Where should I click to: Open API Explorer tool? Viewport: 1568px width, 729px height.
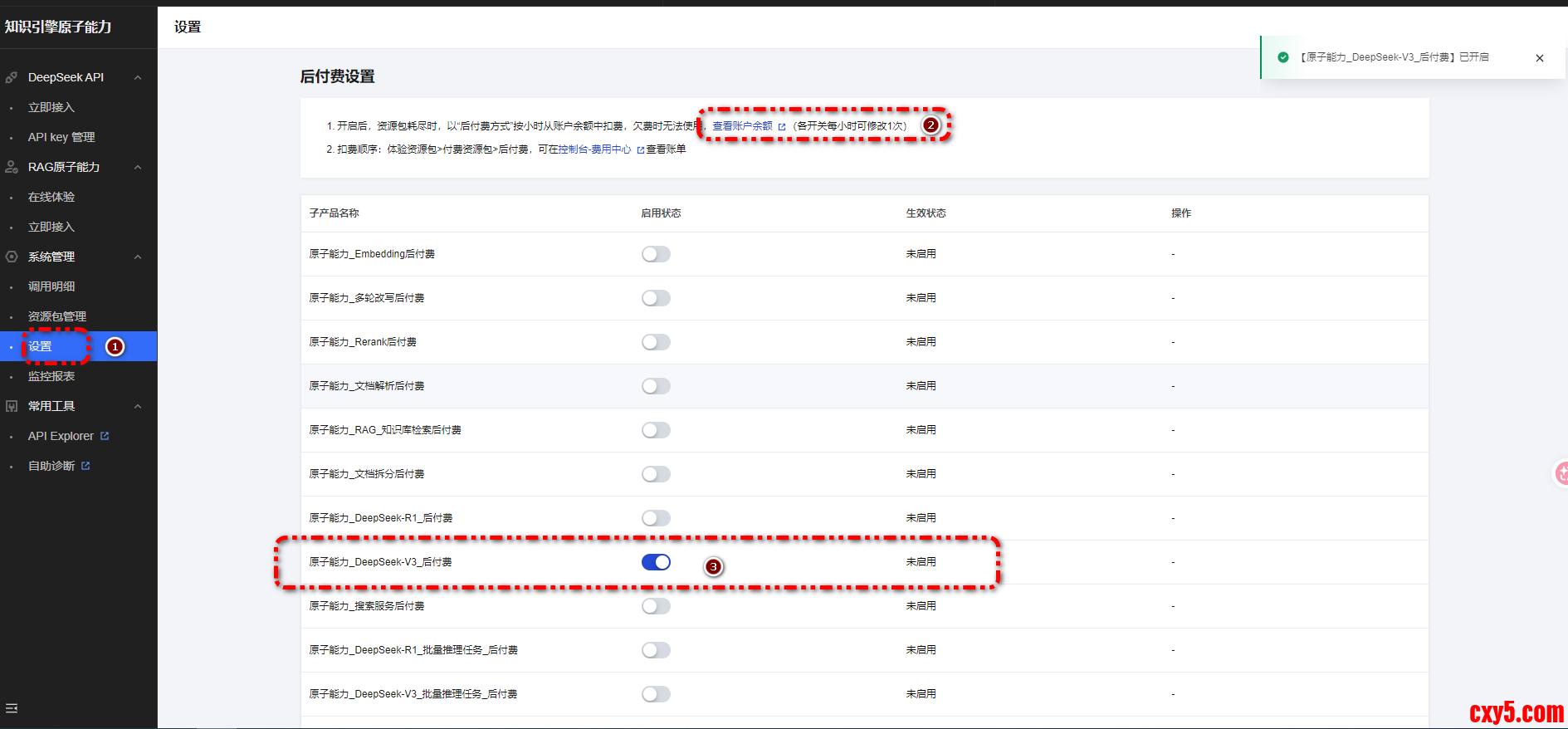[61, 436]
